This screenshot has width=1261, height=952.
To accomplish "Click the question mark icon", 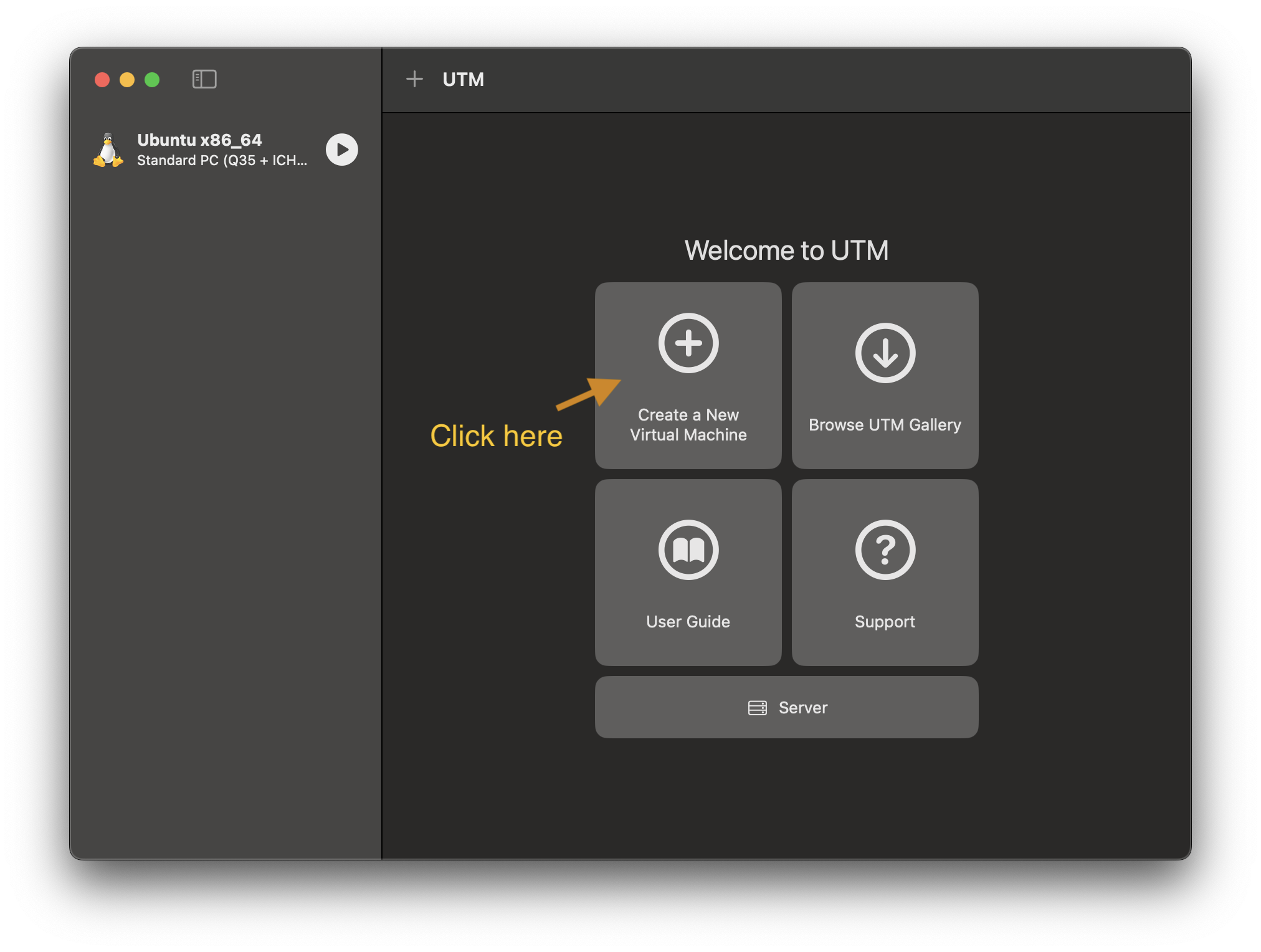I will pos(885,550).
